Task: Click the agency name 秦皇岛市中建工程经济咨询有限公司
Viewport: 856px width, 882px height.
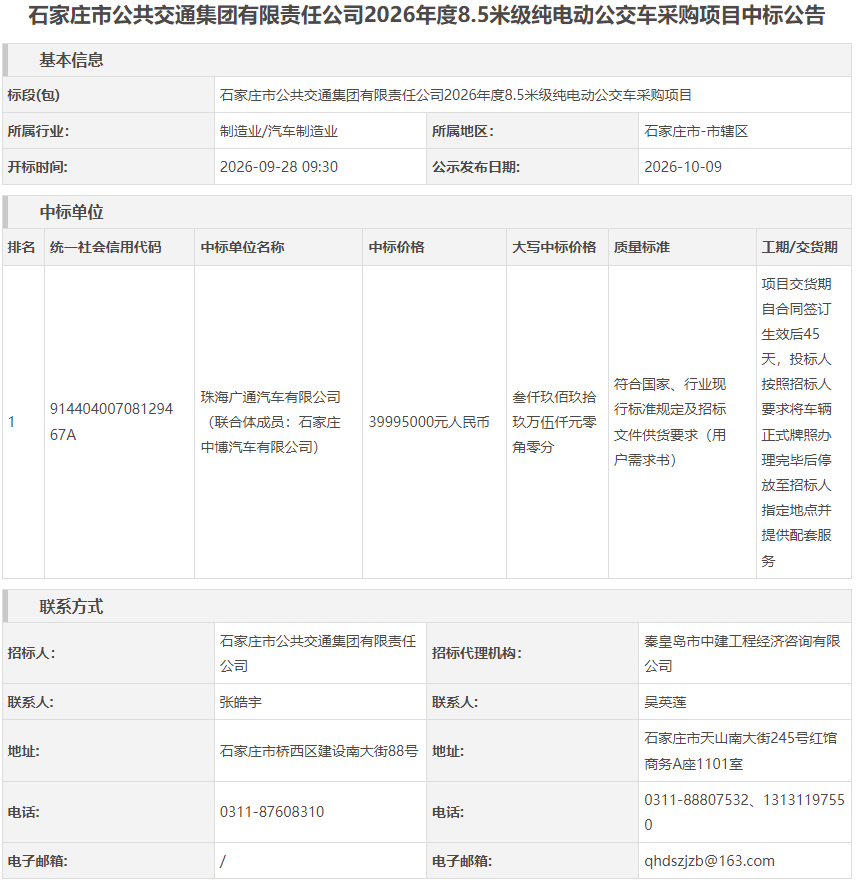Action: pyautogui.click(x=742, y=653)
